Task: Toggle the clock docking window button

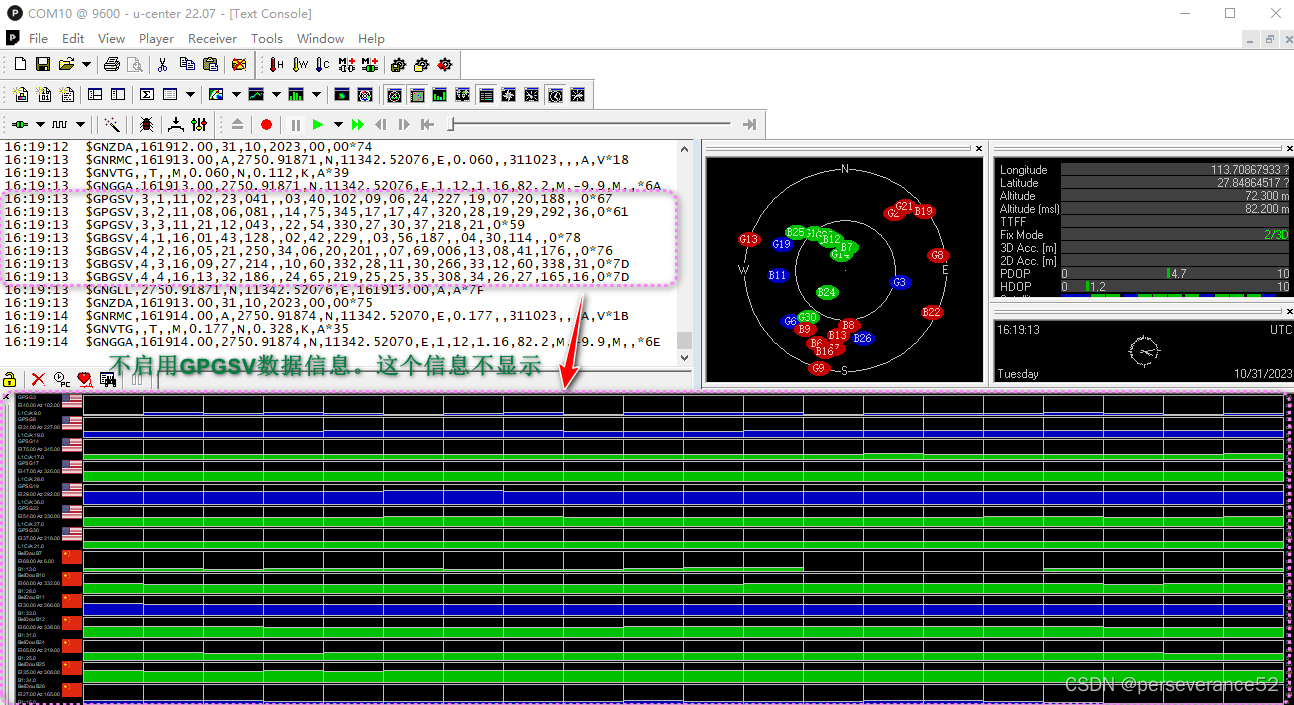Action: point(555,95)
